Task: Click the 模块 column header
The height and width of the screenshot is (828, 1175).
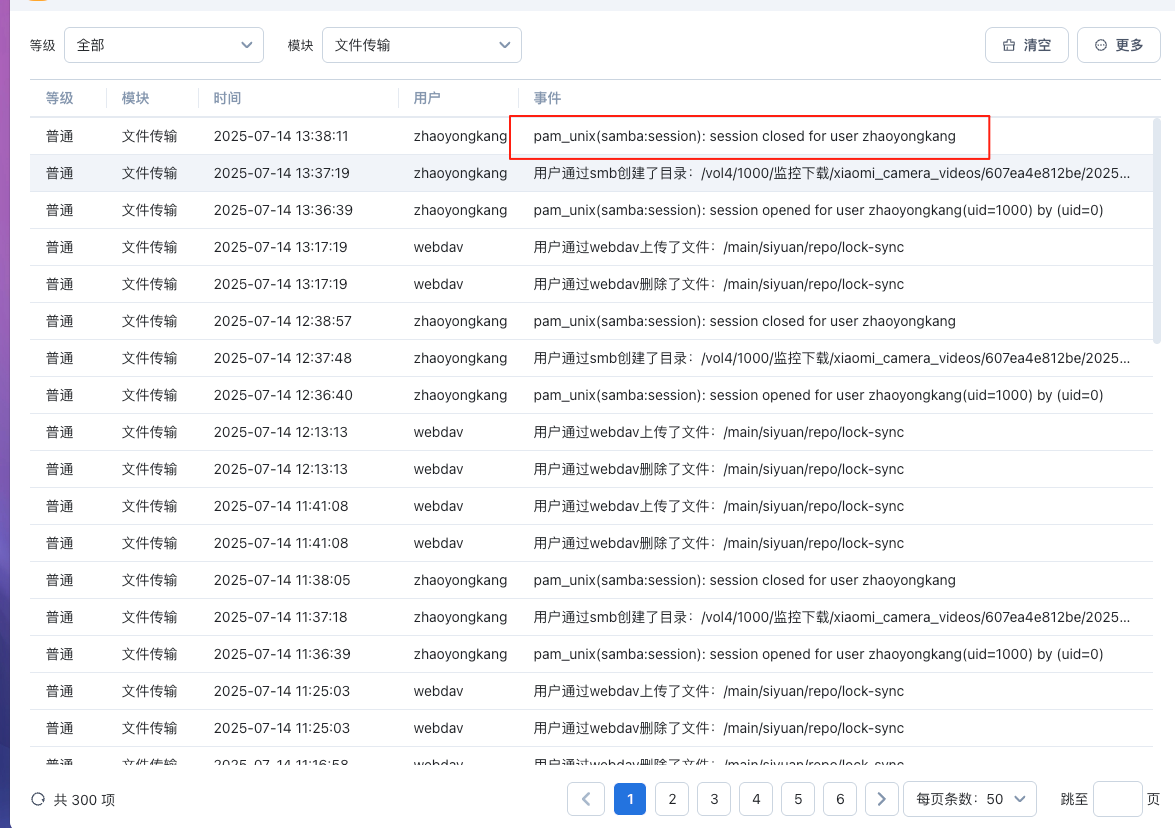Action: click(136, 98)
